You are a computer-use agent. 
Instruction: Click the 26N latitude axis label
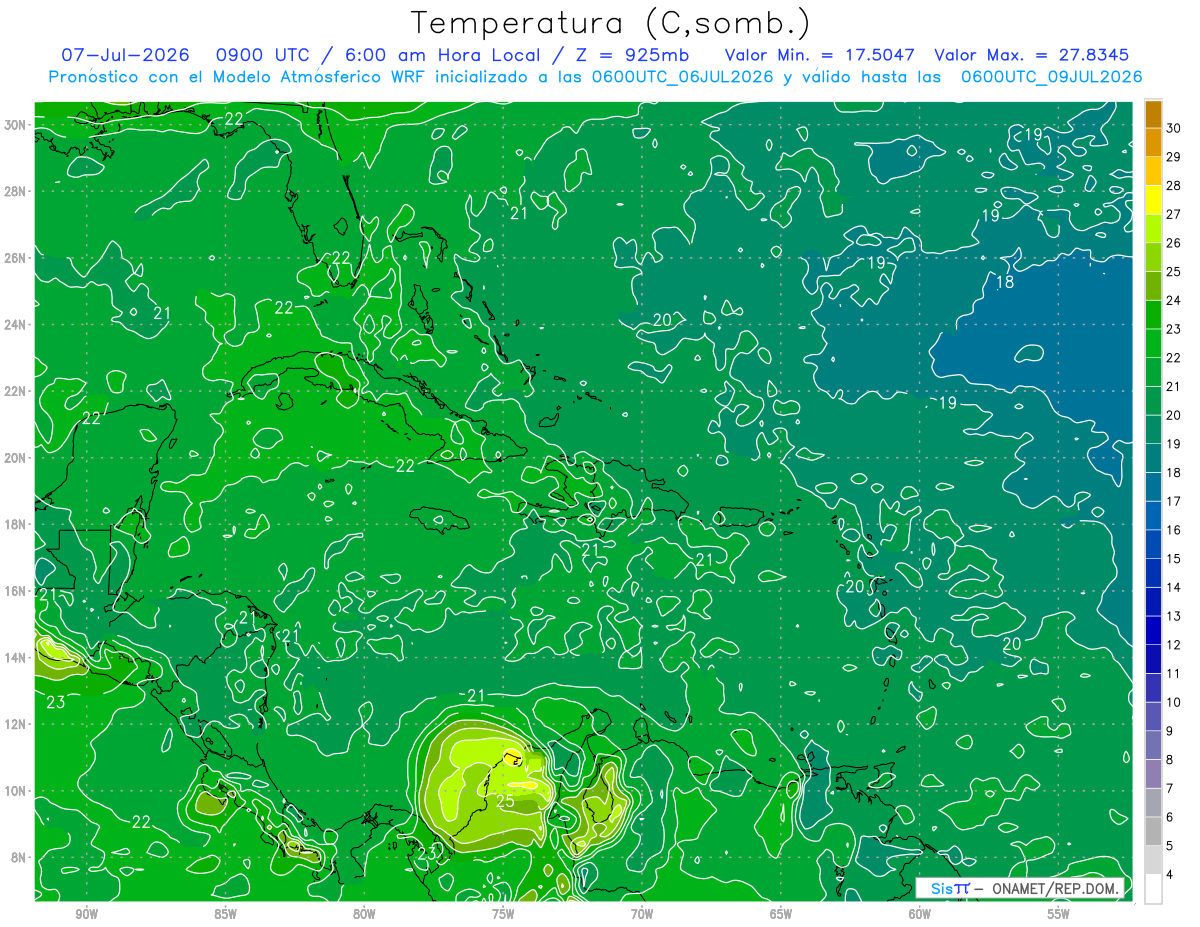16,258
